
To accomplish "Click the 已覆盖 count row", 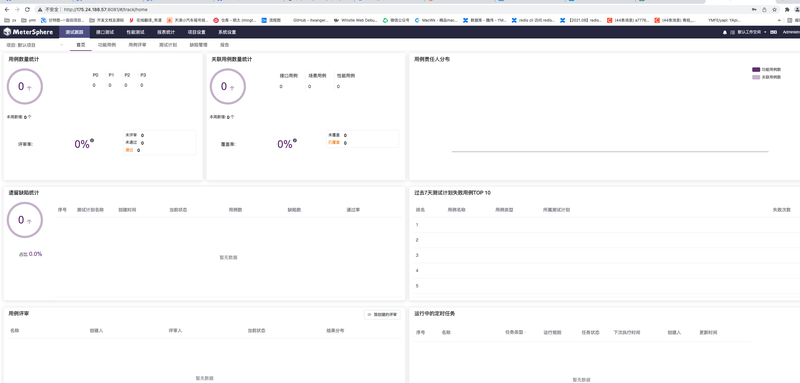I will pyautogui.click(x=337, y=142).
